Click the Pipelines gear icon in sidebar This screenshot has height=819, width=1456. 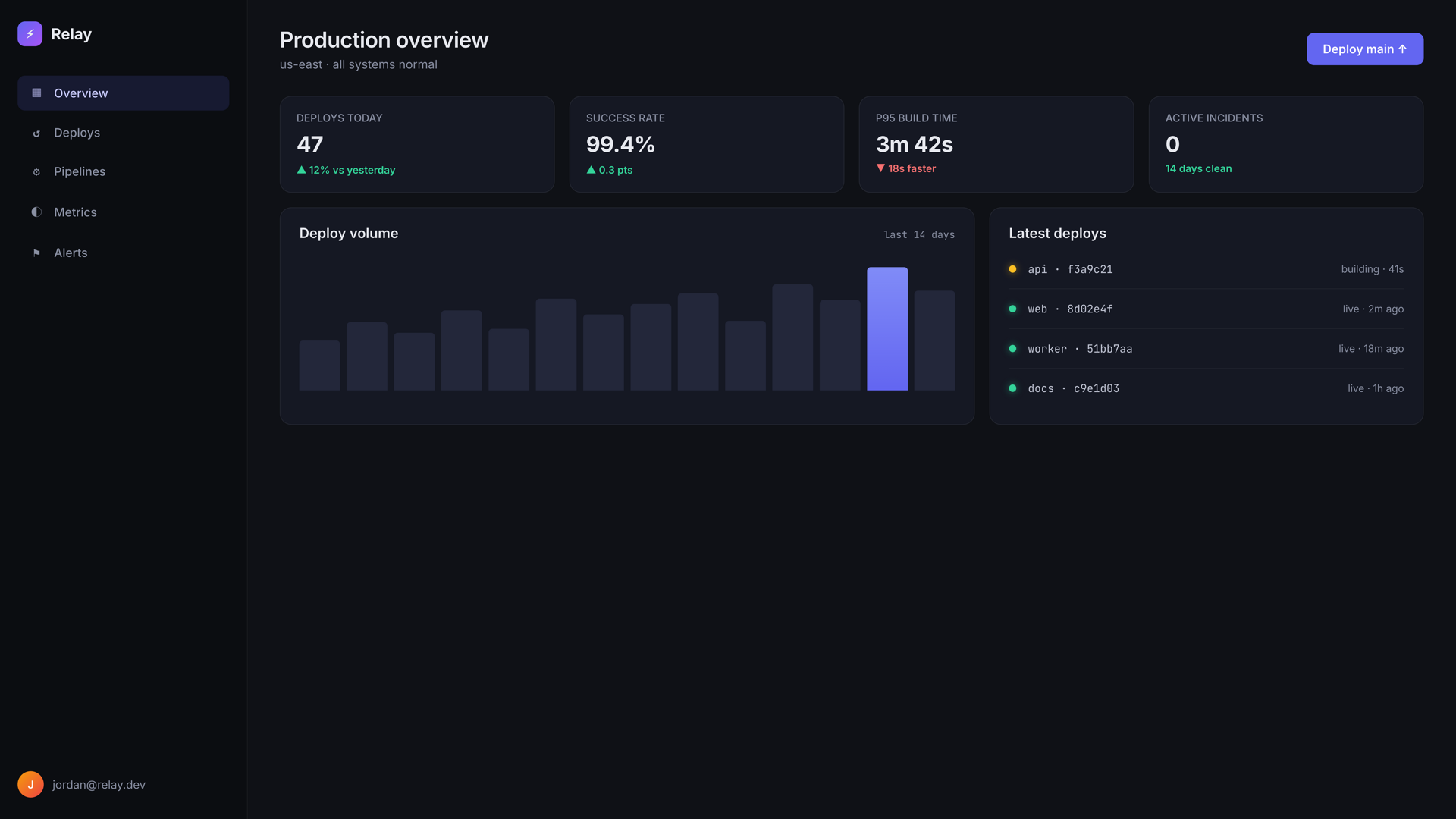(x=36, y=172)
